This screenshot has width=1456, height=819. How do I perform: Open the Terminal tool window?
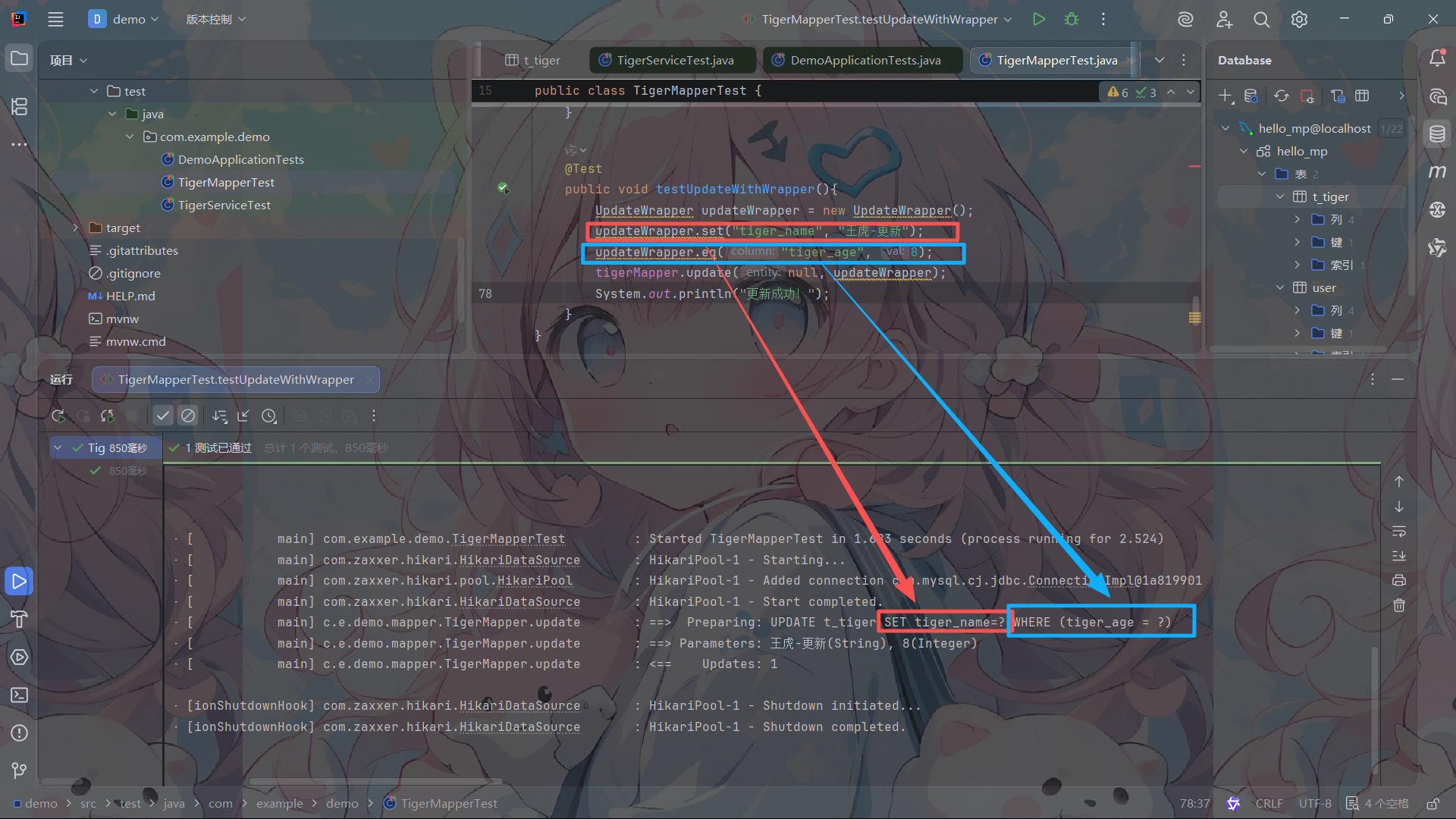[x=19, y=695]
